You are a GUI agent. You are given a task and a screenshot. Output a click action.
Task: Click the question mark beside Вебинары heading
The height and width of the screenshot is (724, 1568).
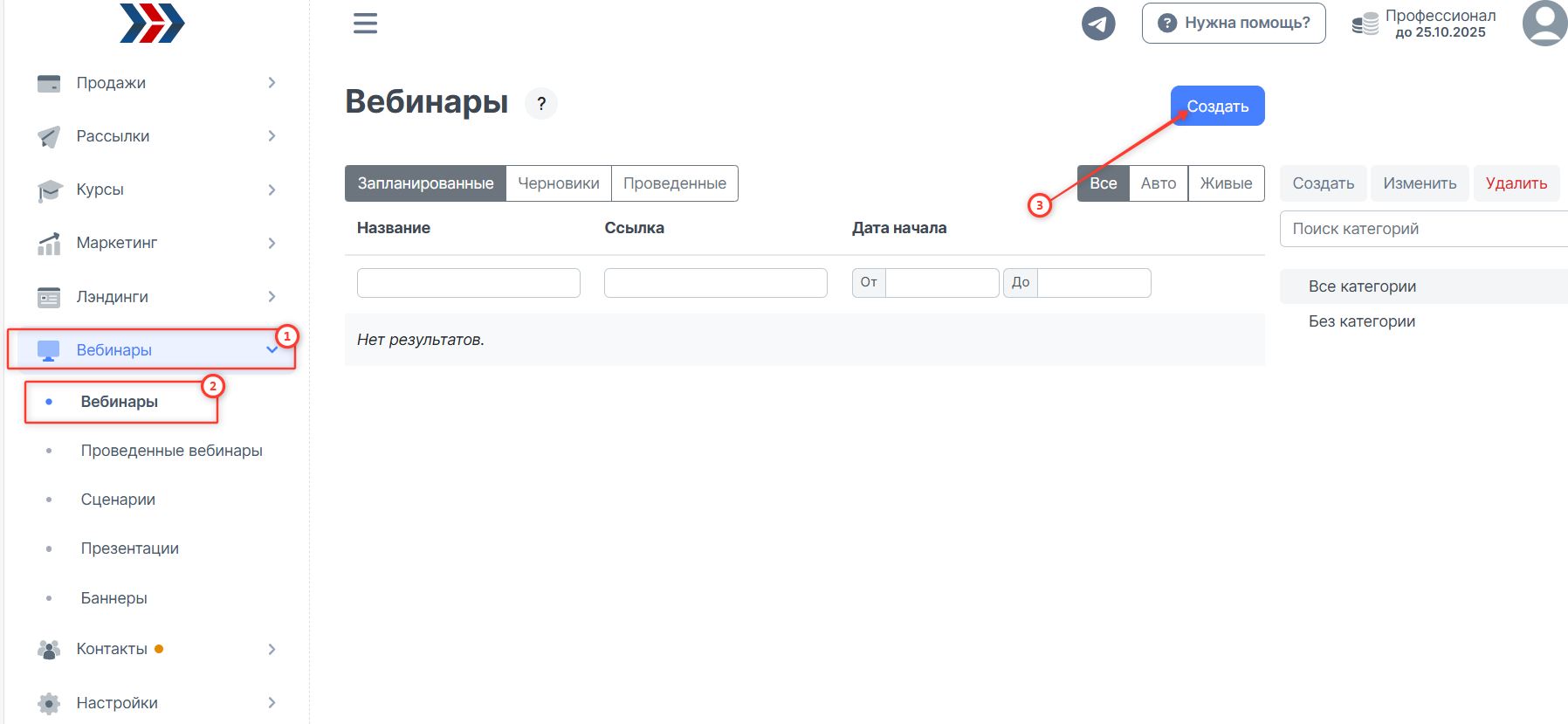coord(541,104)
